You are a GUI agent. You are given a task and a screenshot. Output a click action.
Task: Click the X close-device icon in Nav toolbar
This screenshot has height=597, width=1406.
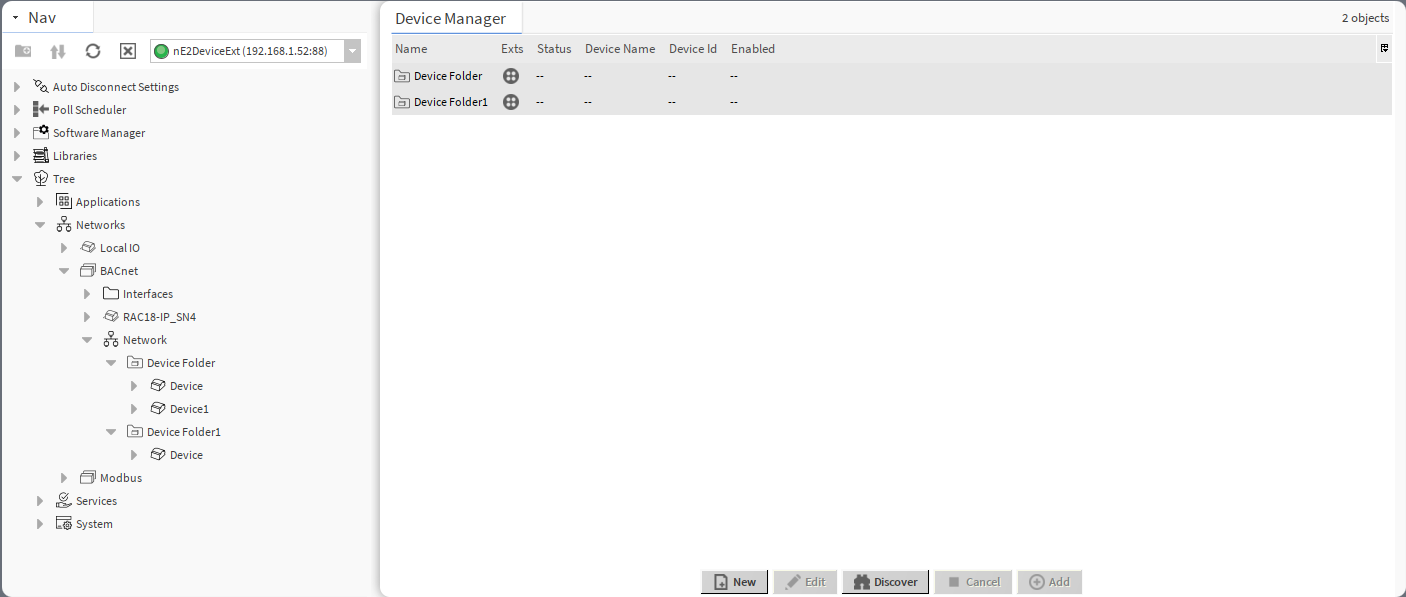(x=128, y=51)
